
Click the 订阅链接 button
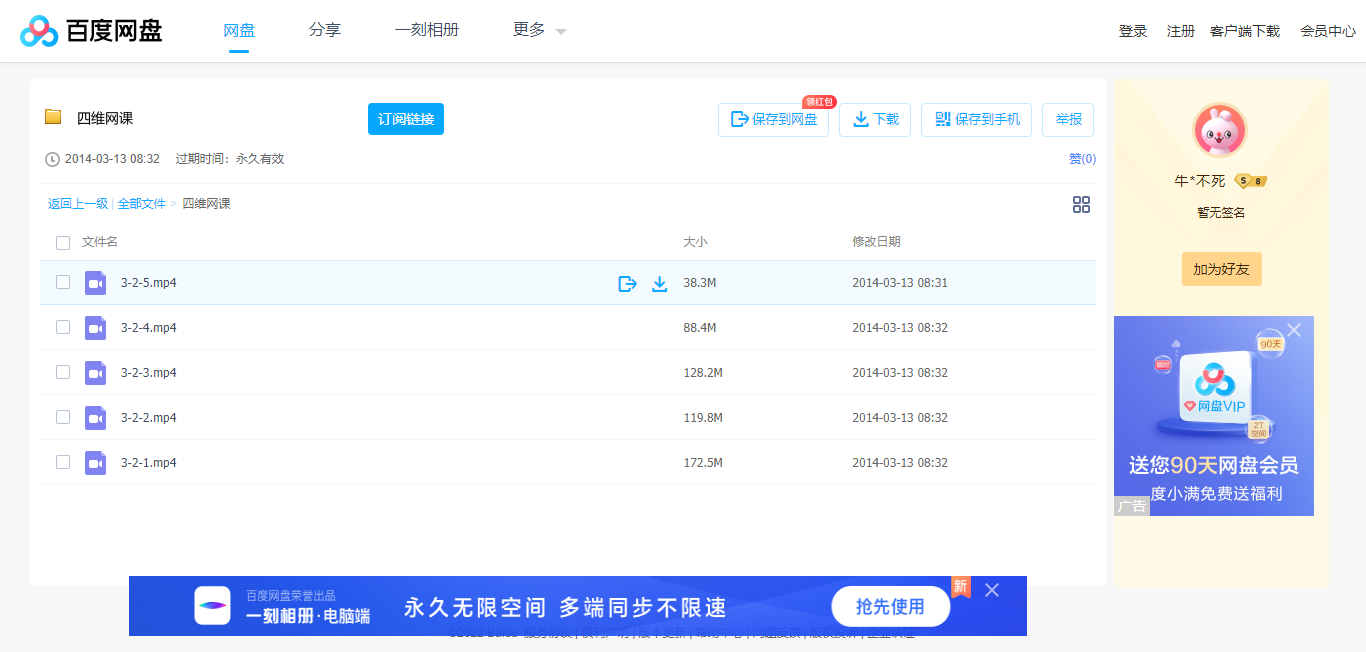(x=405, y=118)
